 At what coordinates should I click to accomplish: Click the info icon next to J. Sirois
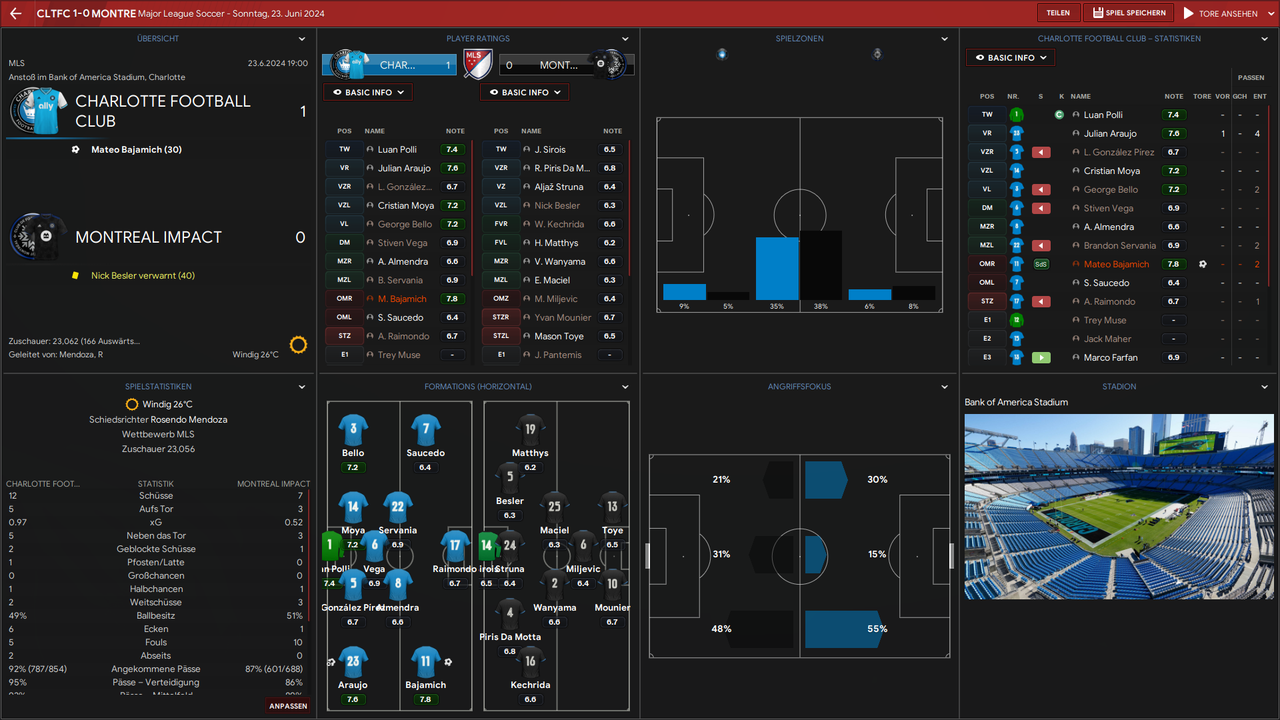point(526,149)
